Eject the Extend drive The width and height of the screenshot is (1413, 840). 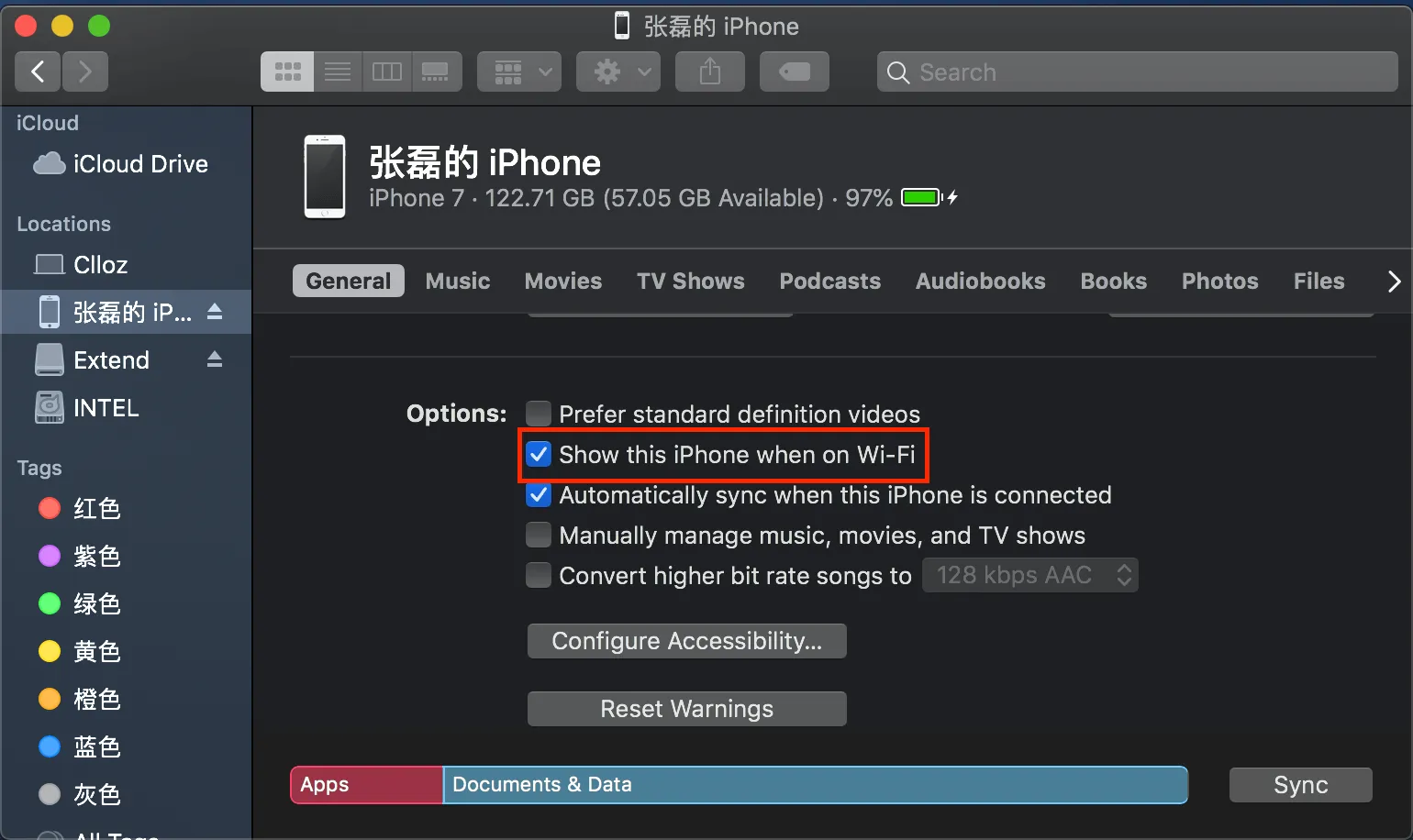(x=215, y=359)
